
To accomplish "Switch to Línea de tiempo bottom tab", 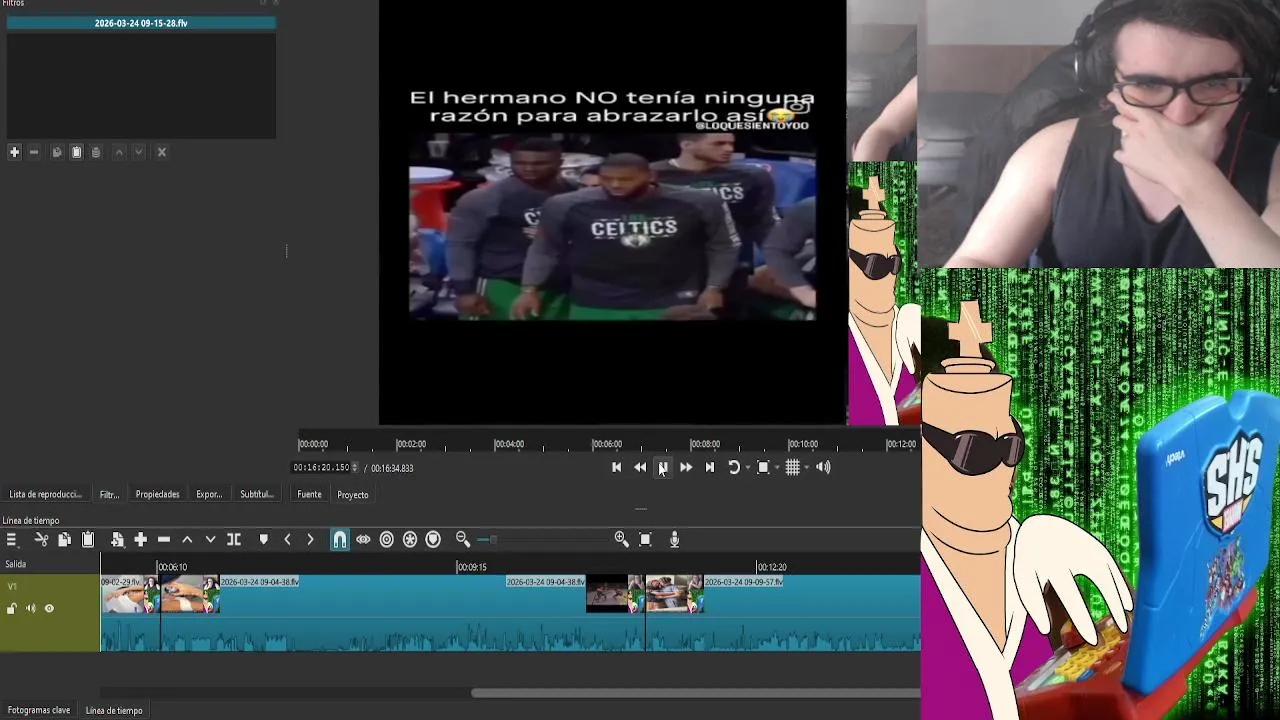I will tap(114, 711).
